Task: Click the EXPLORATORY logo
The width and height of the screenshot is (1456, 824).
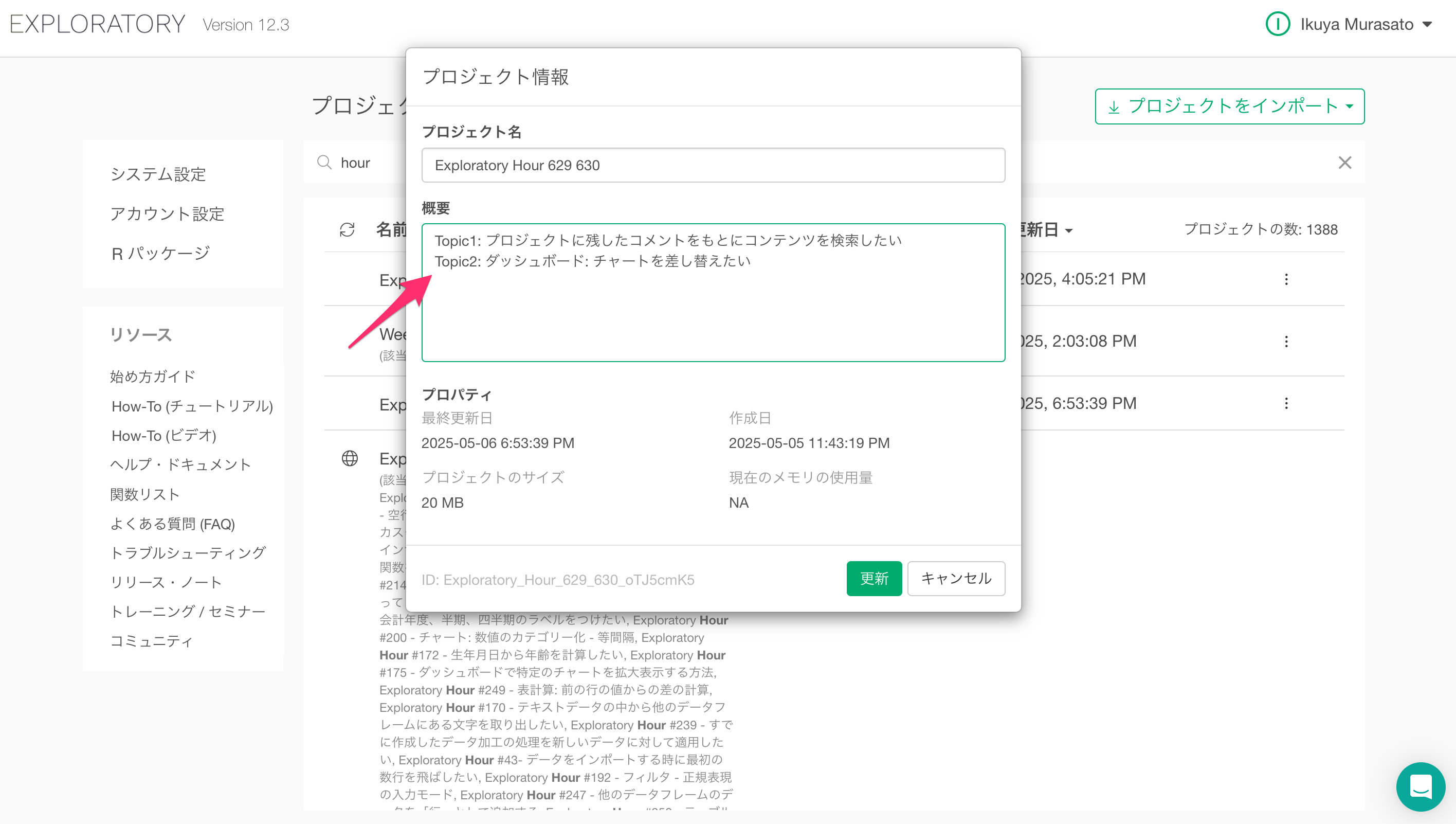Action: [x=97, y=24]
